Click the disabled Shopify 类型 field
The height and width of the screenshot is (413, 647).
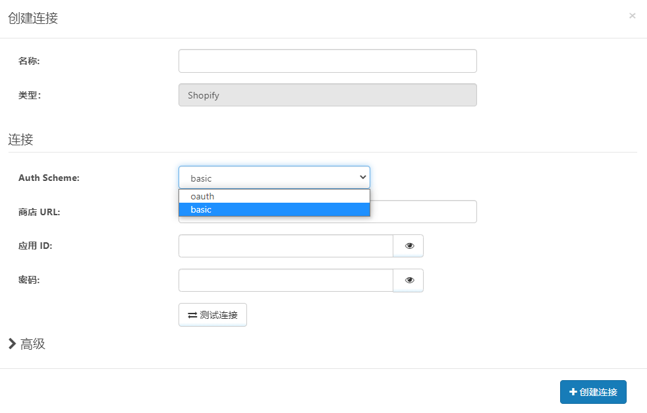328,95
